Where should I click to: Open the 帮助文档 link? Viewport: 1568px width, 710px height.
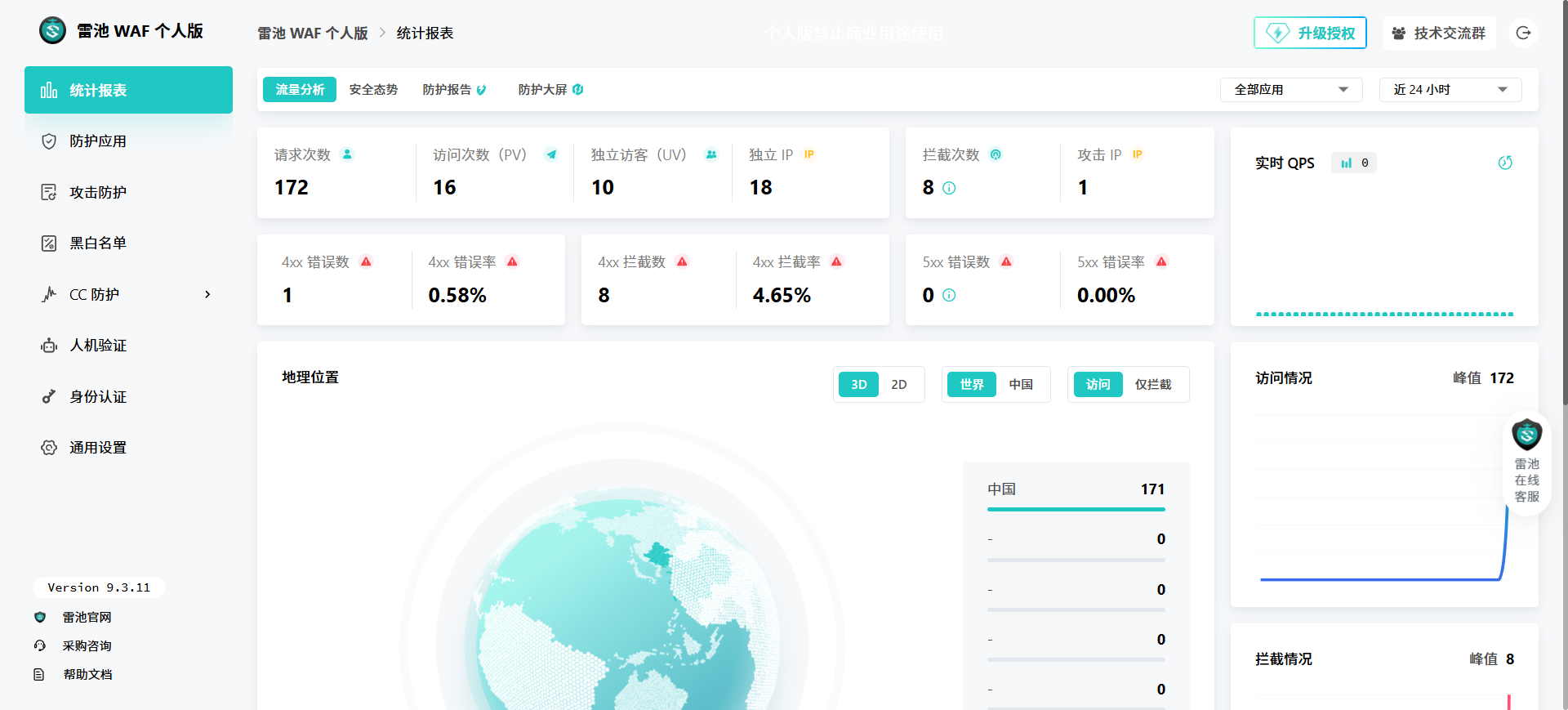point(87,675)
